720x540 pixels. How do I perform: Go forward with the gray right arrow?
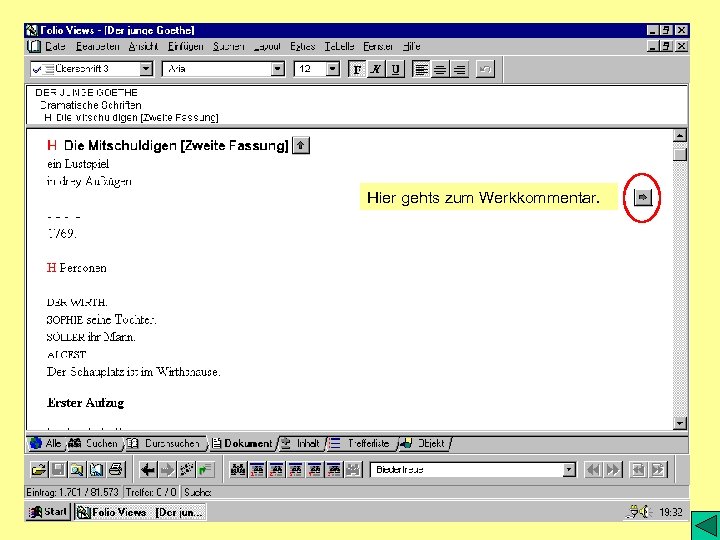(167, 469)
